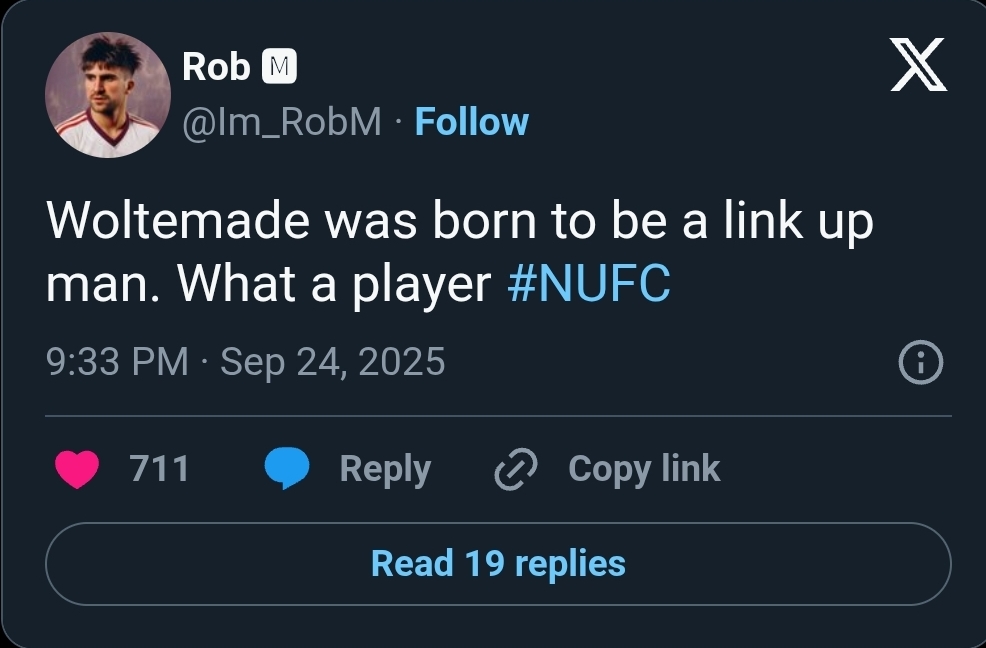This screenshot has width=986, height=648.
Task: Click the M badge beside Rob's name
Action: 278,67
